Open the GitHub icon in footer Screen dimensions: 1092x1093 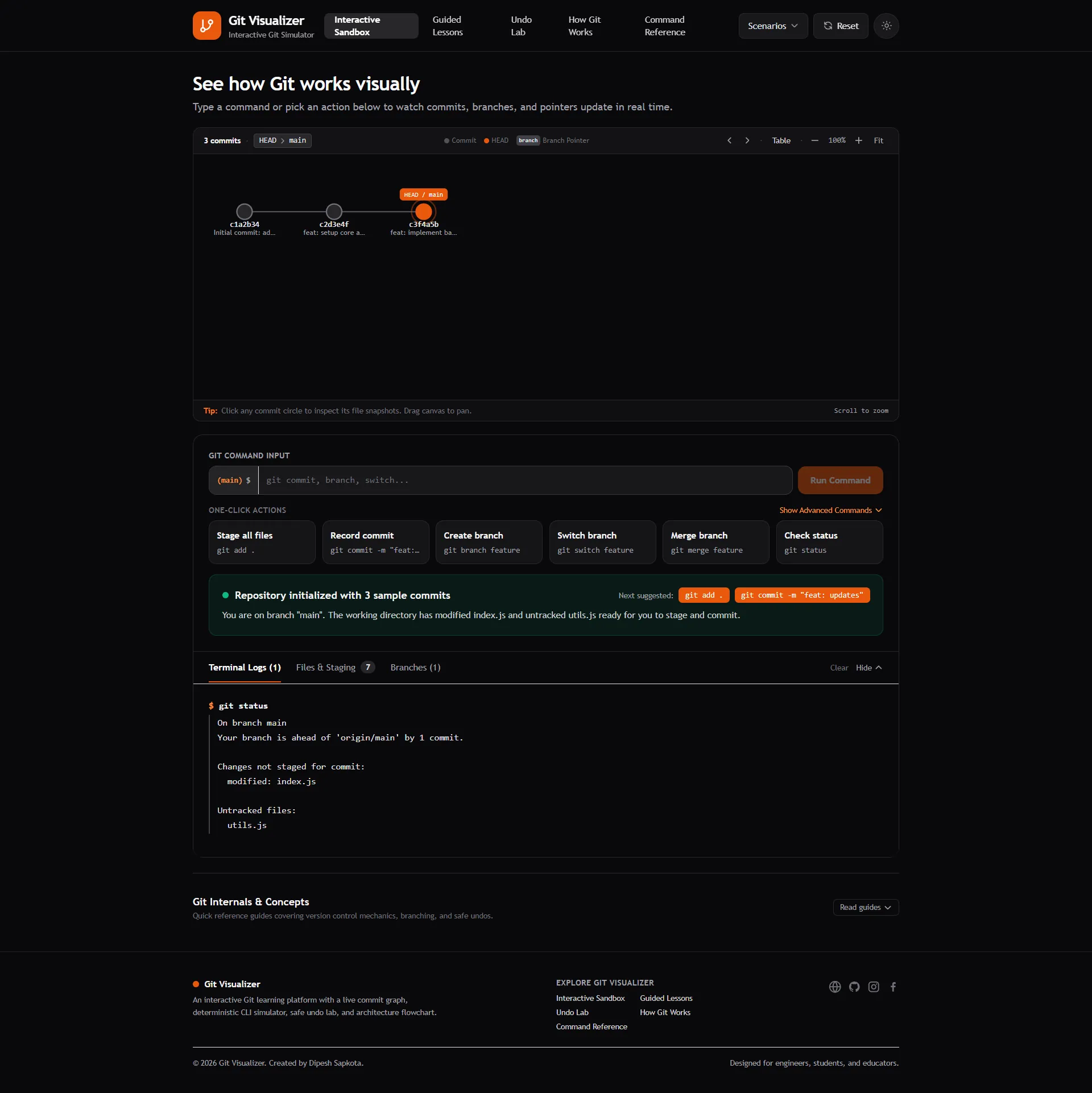pyautogui.click(x=854, y=987)
